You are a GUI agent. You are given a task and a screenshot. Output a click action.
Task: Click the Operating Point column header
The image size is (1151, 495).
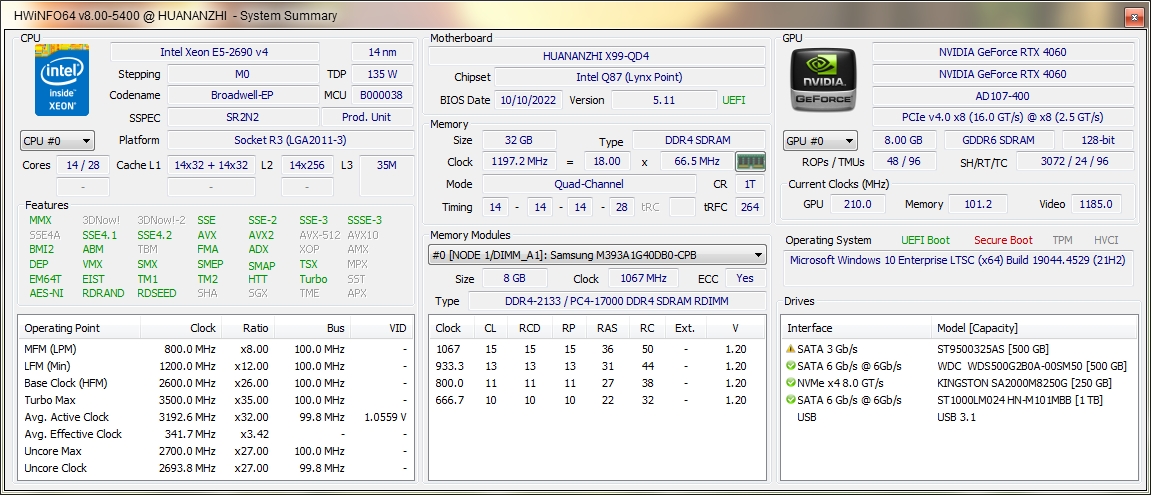(62, 328)
